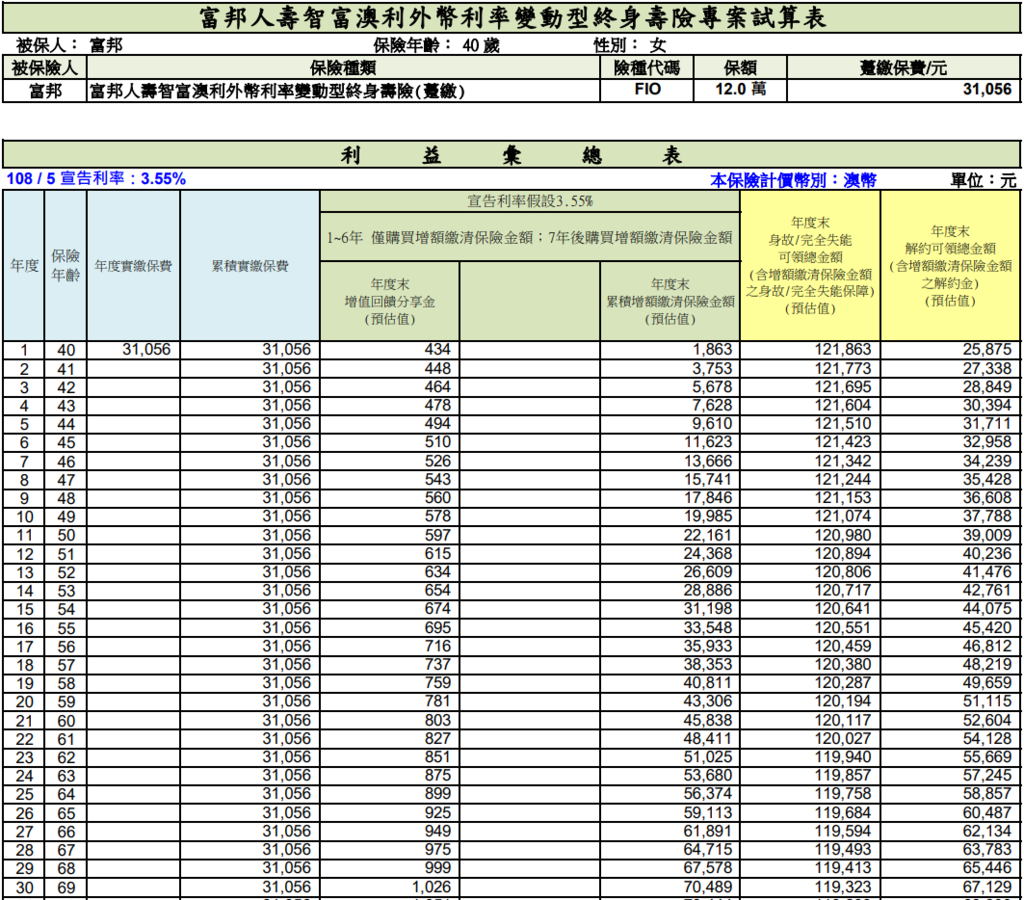
Task: Click the insurance age value 40 歲
Action: [481, 45]
